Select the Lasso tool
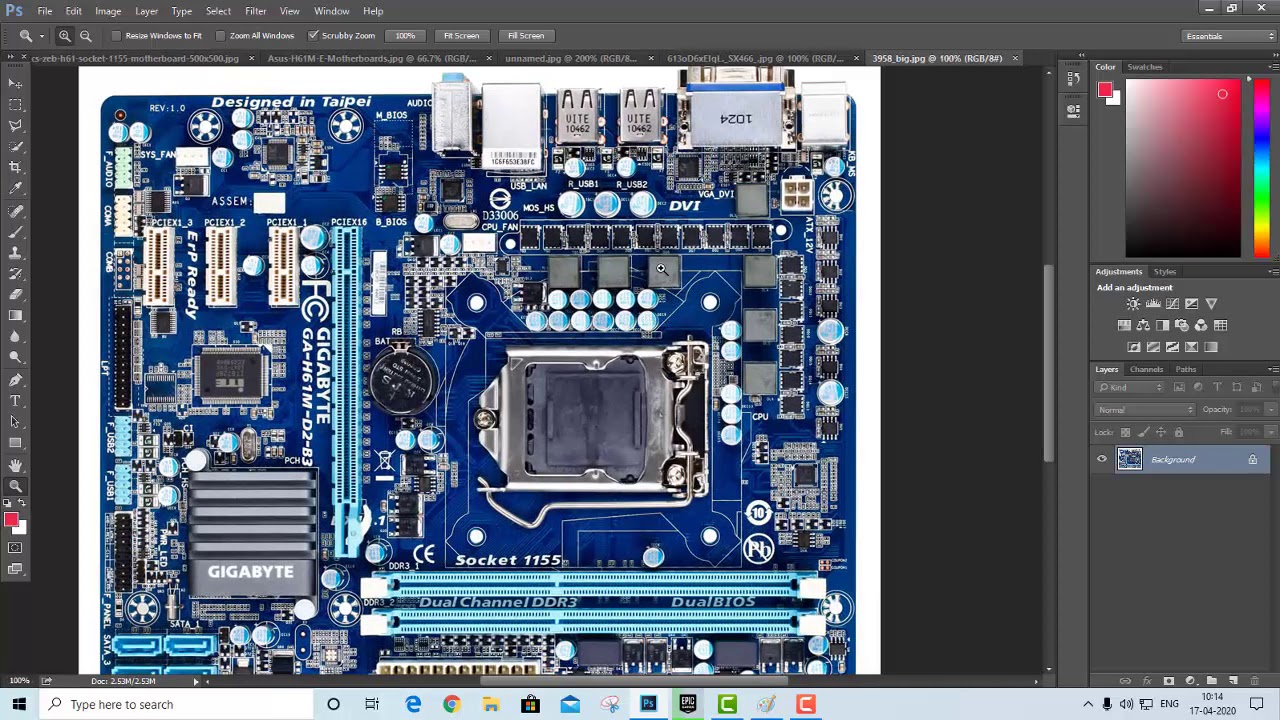The height and width of the screenshot is (720, 1280). click(15, 125)
